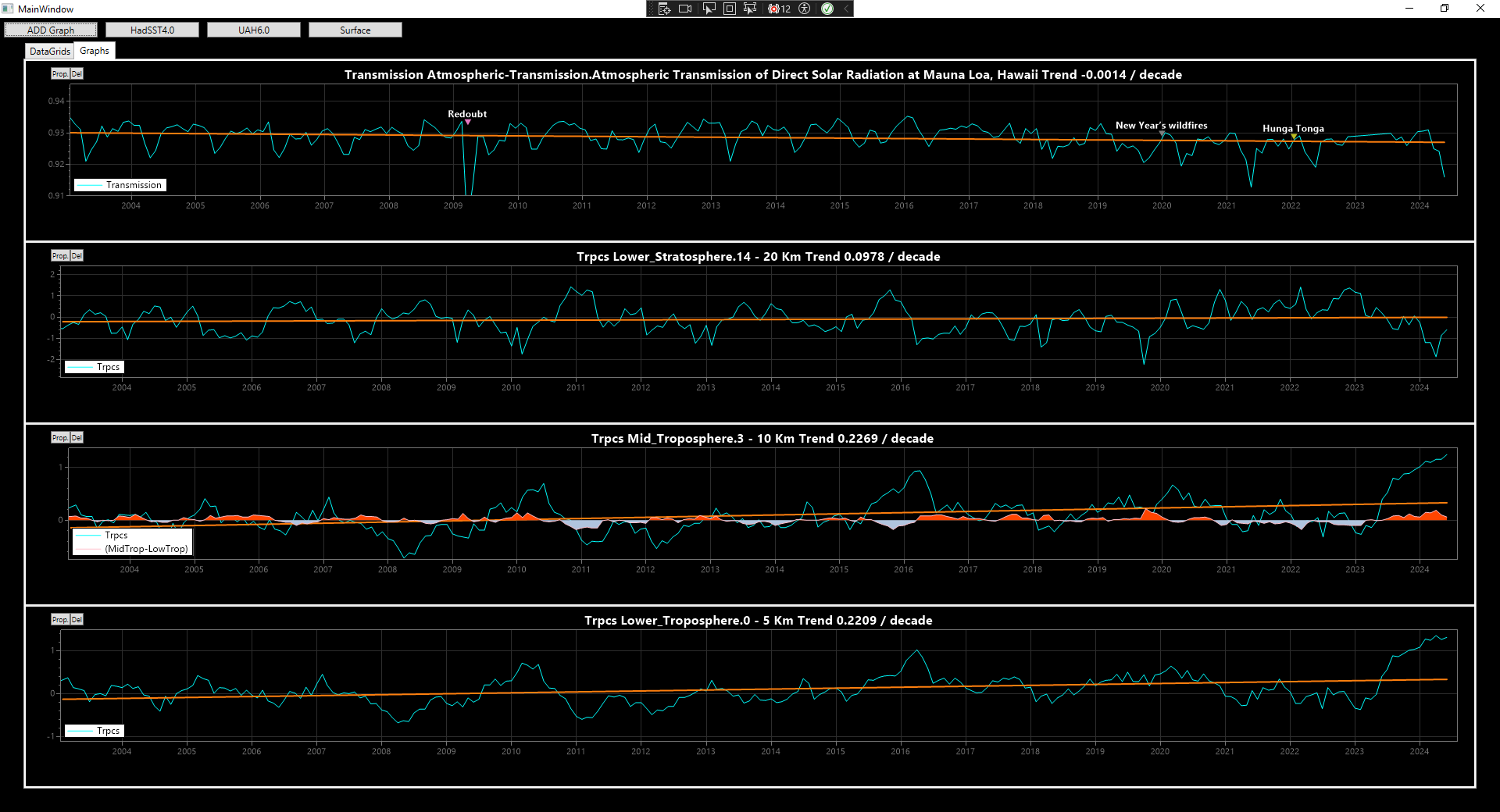Switch to the DataGrids tab
The width and height of the screenshot is (1500, 812).
pyautogui.click(x=50, y=52)
